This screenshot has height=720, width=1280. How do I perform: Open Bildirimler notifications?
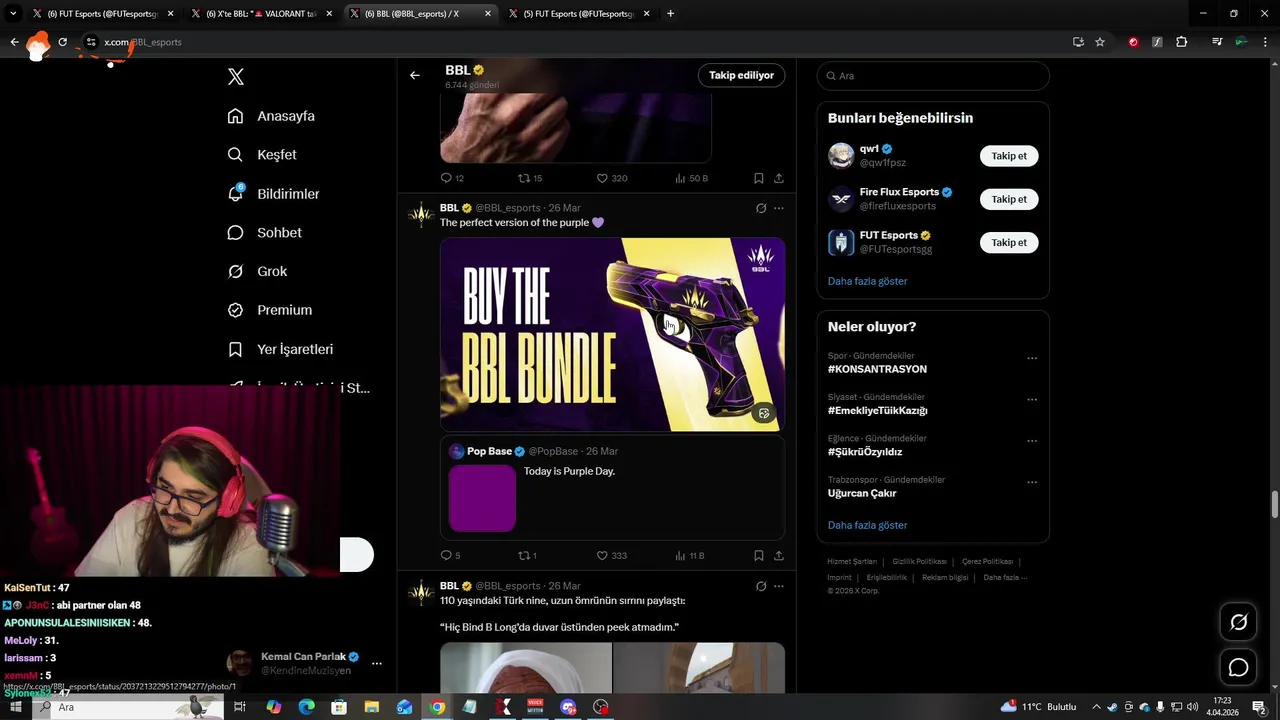273,194
